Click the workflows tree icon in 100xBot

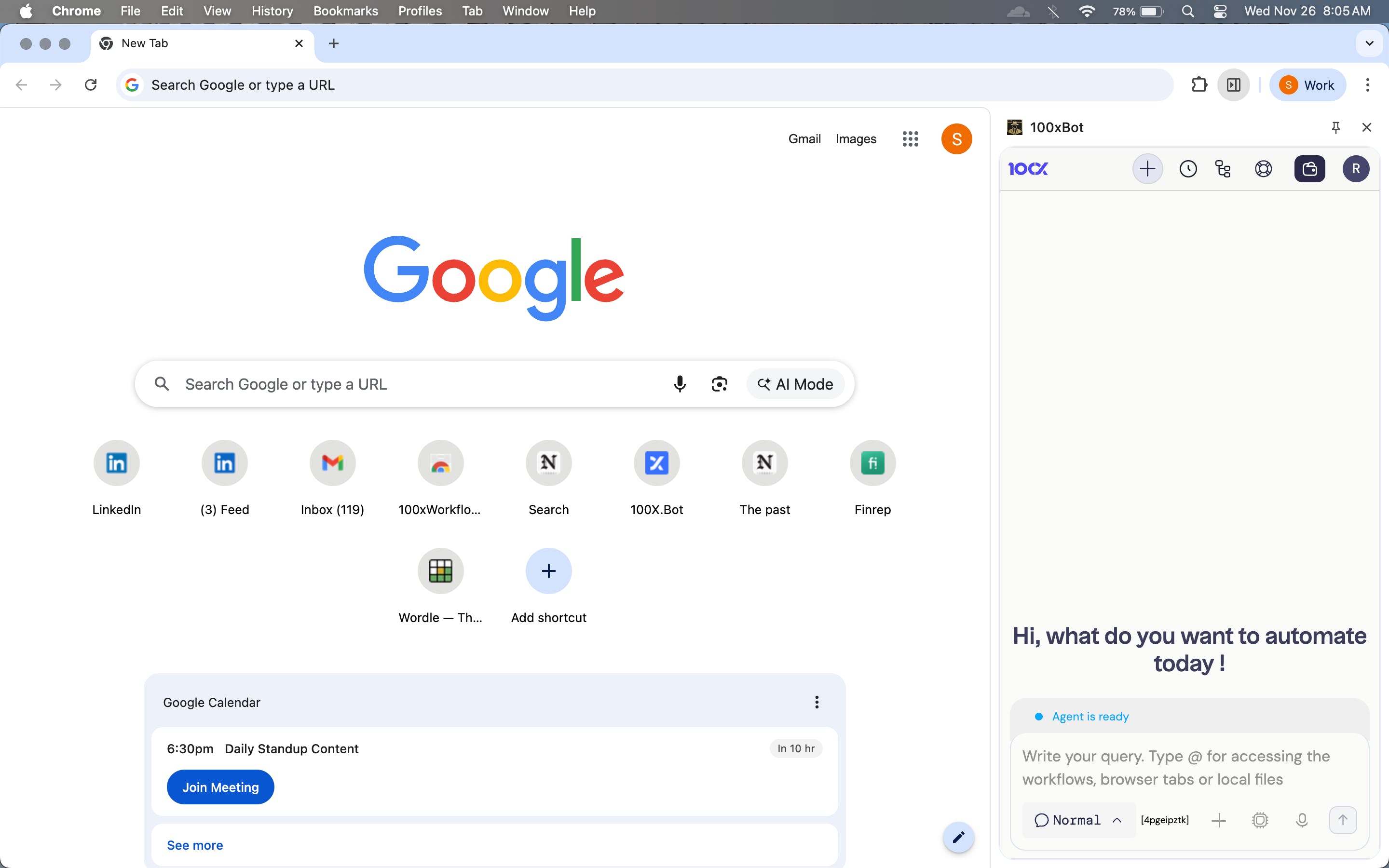(1223, 169)
